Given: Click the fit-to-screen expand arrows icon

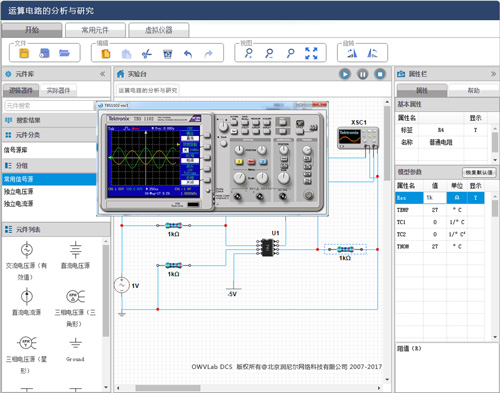Looking at the screenshot, I should point(311,53).
